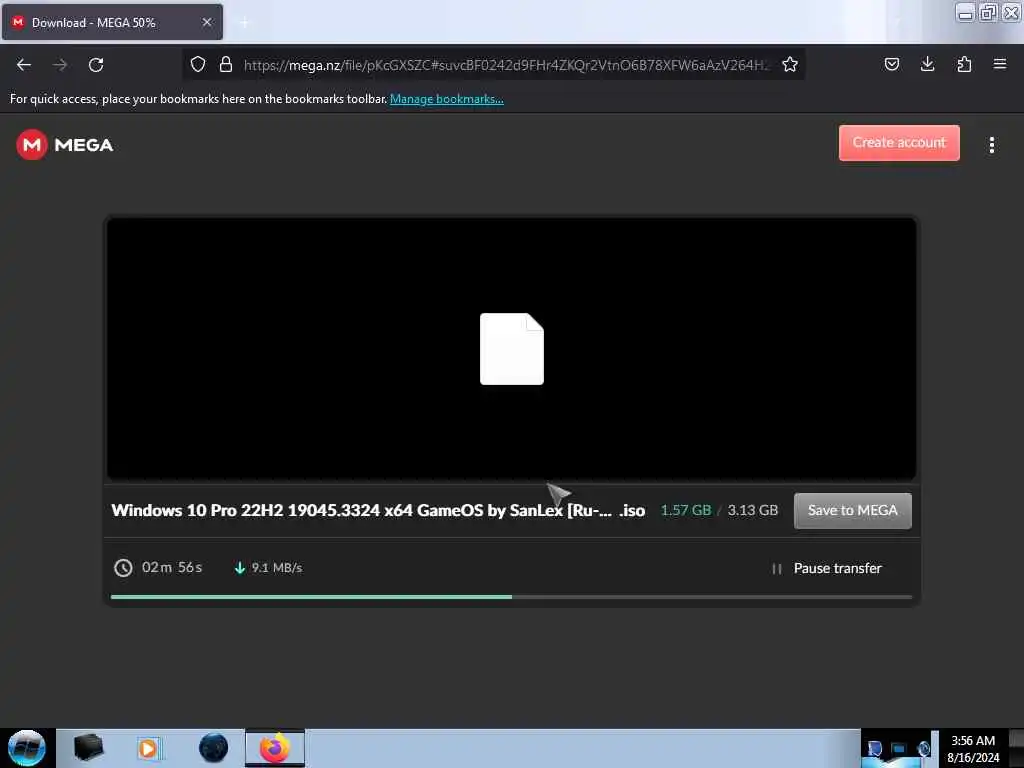1024x768 pixels.
Task: Click the green download speed arrow icon
Action: click(240, 568)
